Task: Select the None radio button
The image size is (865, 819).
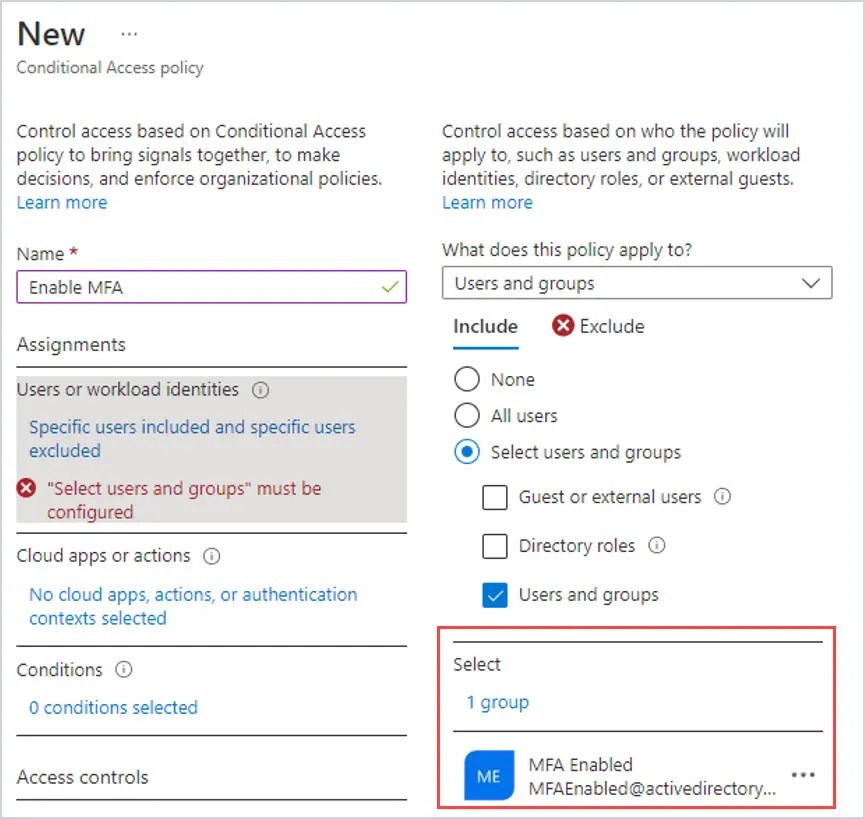Action: point(466,379)
